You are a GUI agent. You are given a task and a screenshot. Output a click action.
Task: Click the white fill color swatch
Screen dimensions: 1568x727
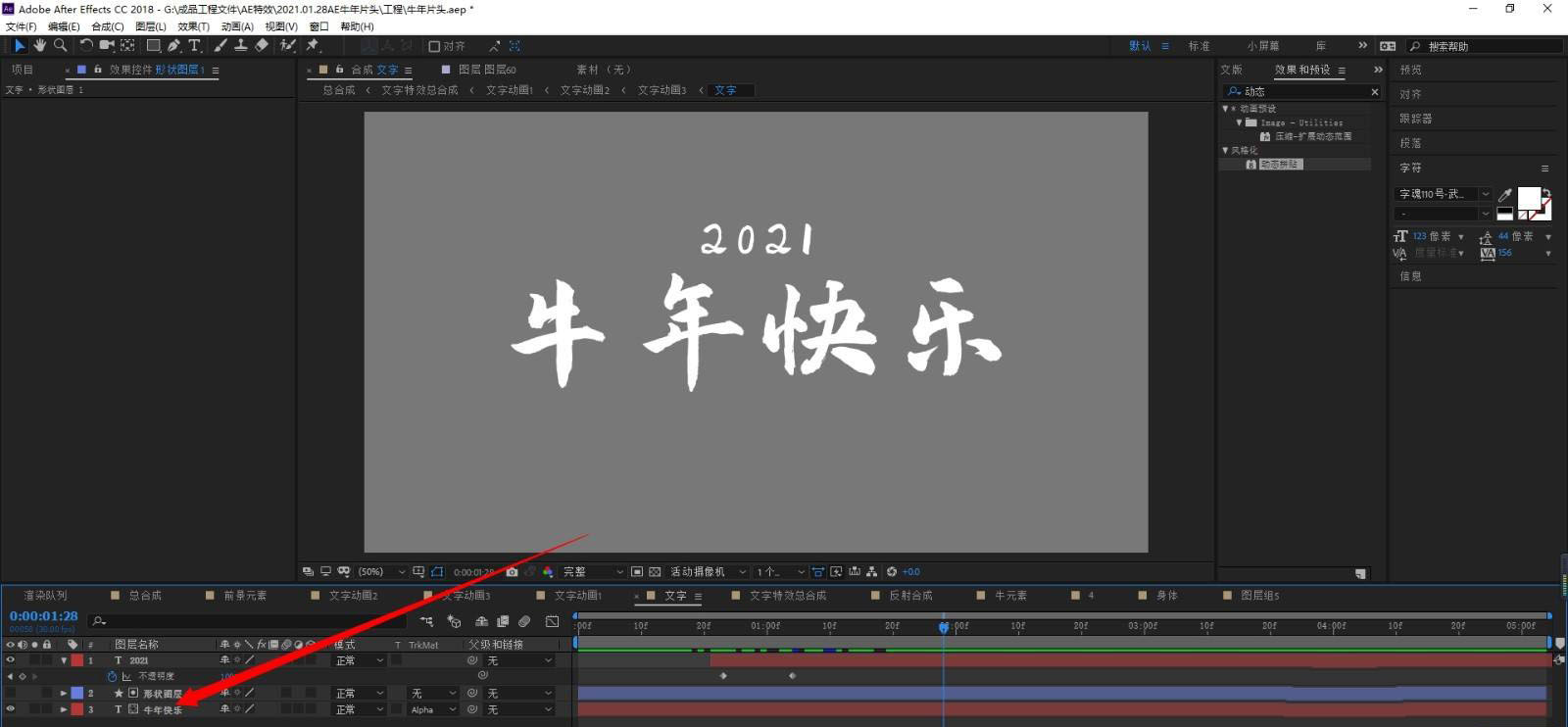point(1529,199)
